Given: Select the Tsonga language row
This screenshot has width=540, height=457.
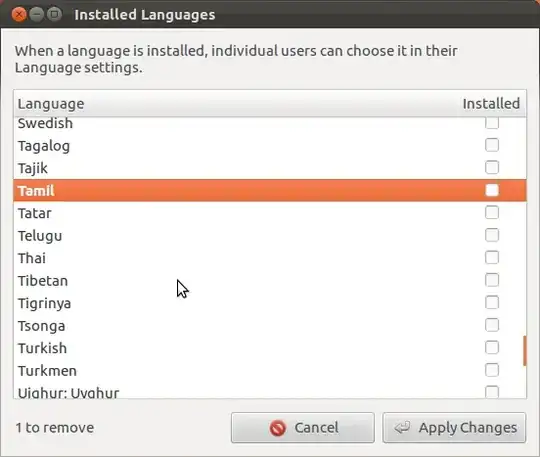Looking at the screenshot, I should [270, 326].
